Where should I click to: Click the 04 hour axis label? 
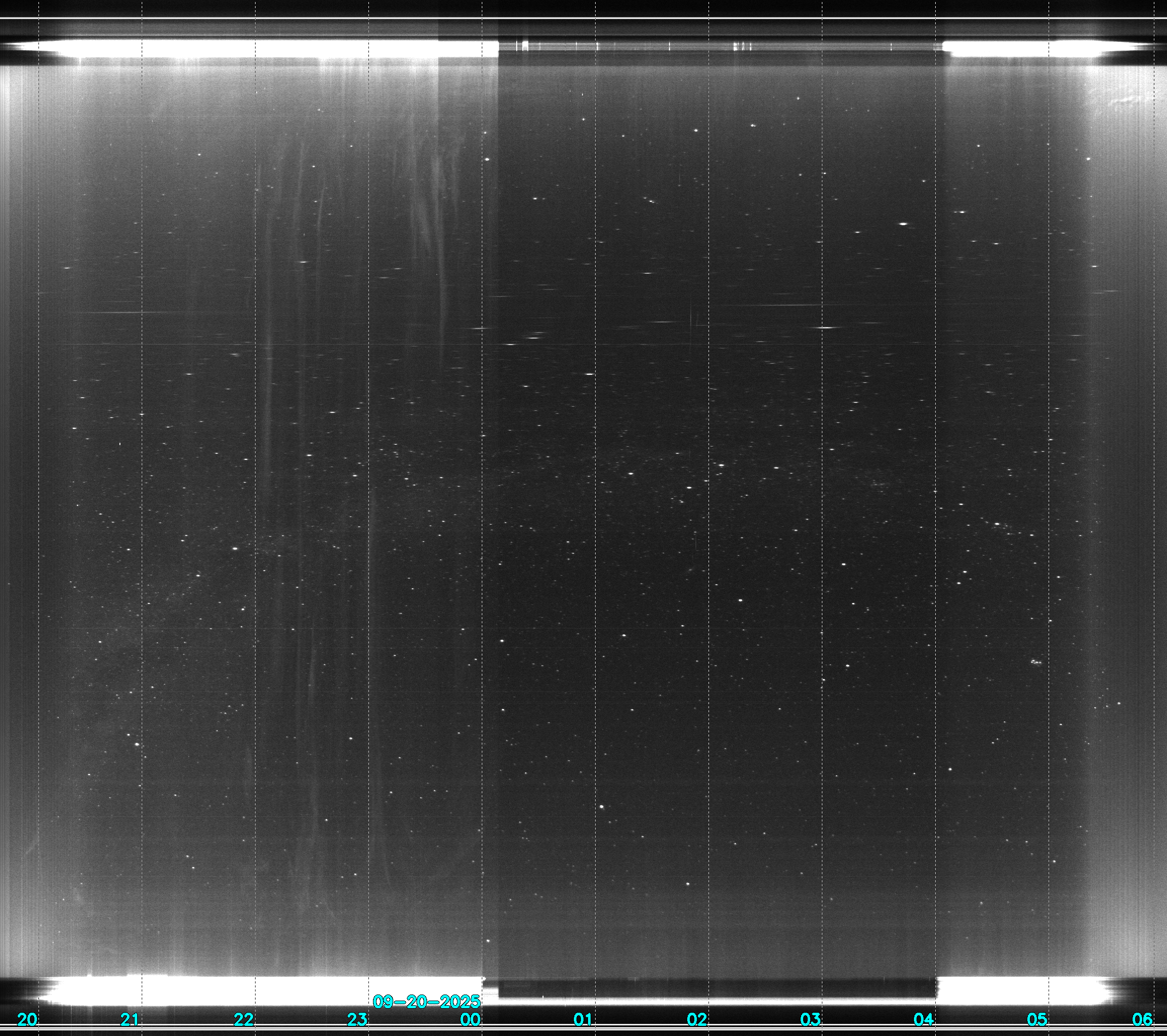(x=924, y=1019)
